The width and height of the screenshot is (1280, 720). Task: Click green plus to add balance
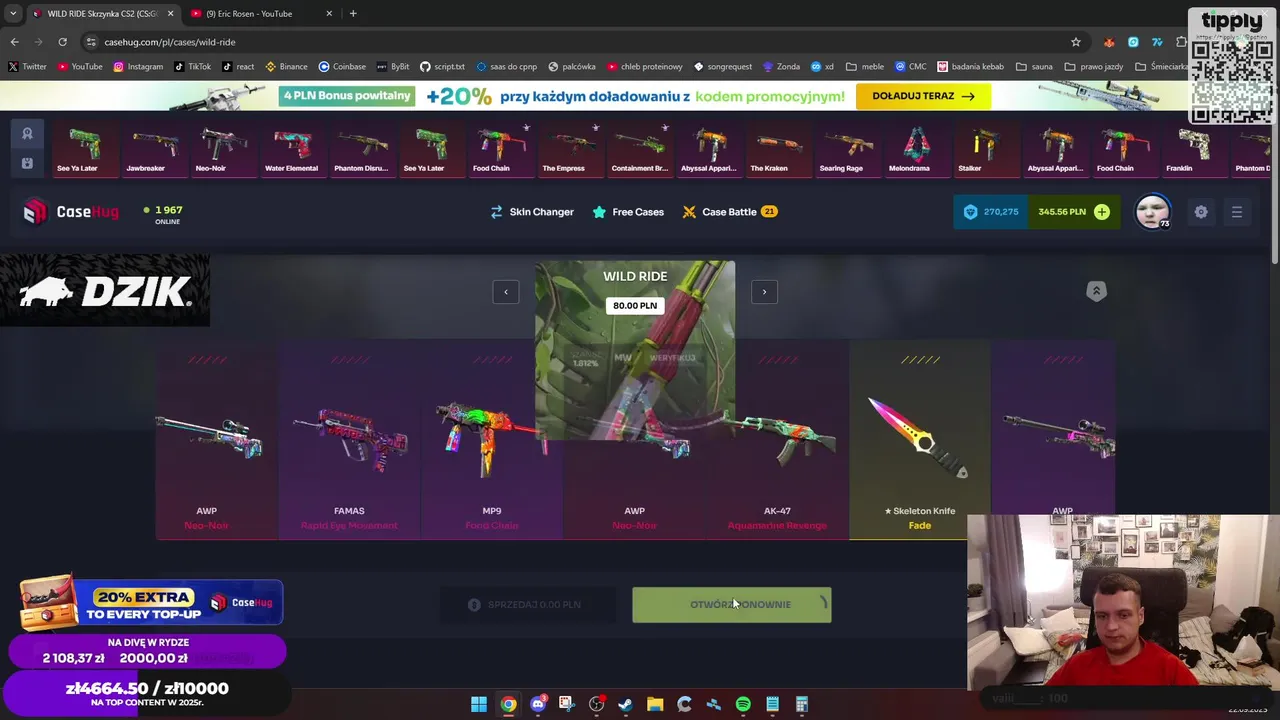pos(1101,212)
